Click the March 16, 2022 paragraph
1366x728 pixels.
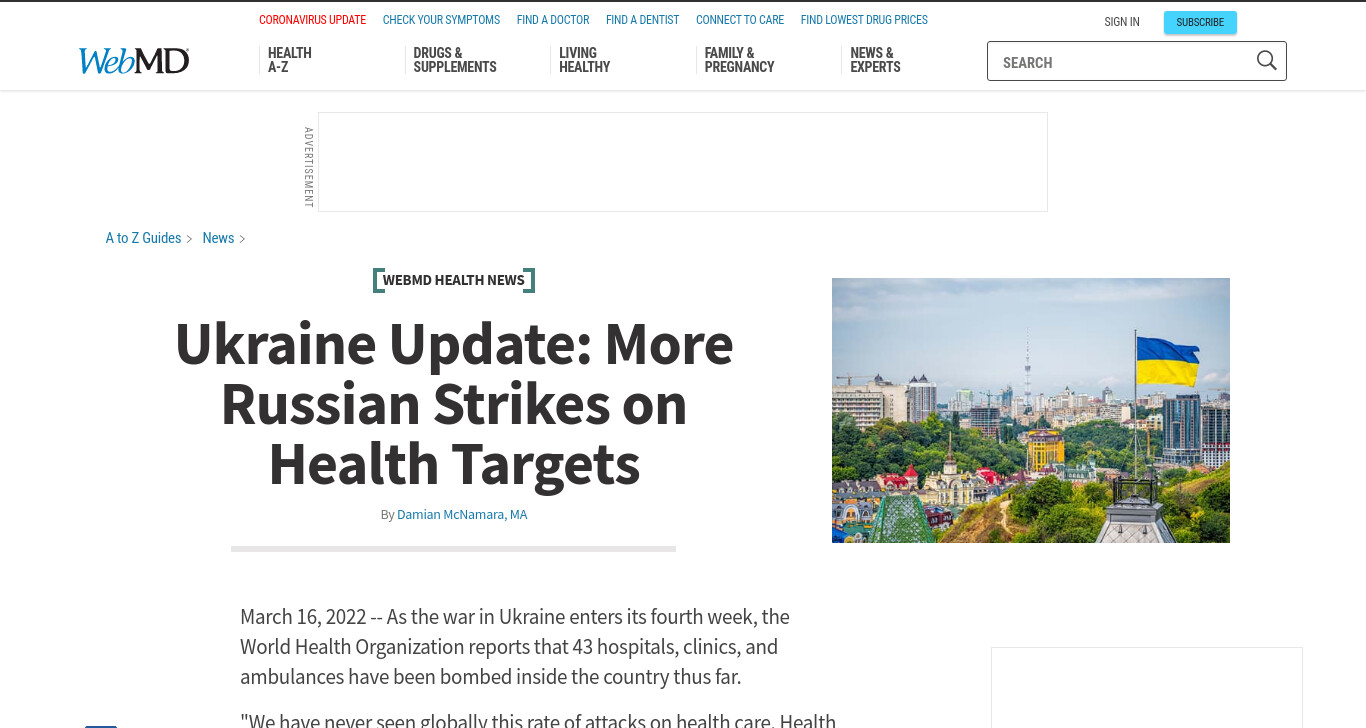[x=515, y=646]
